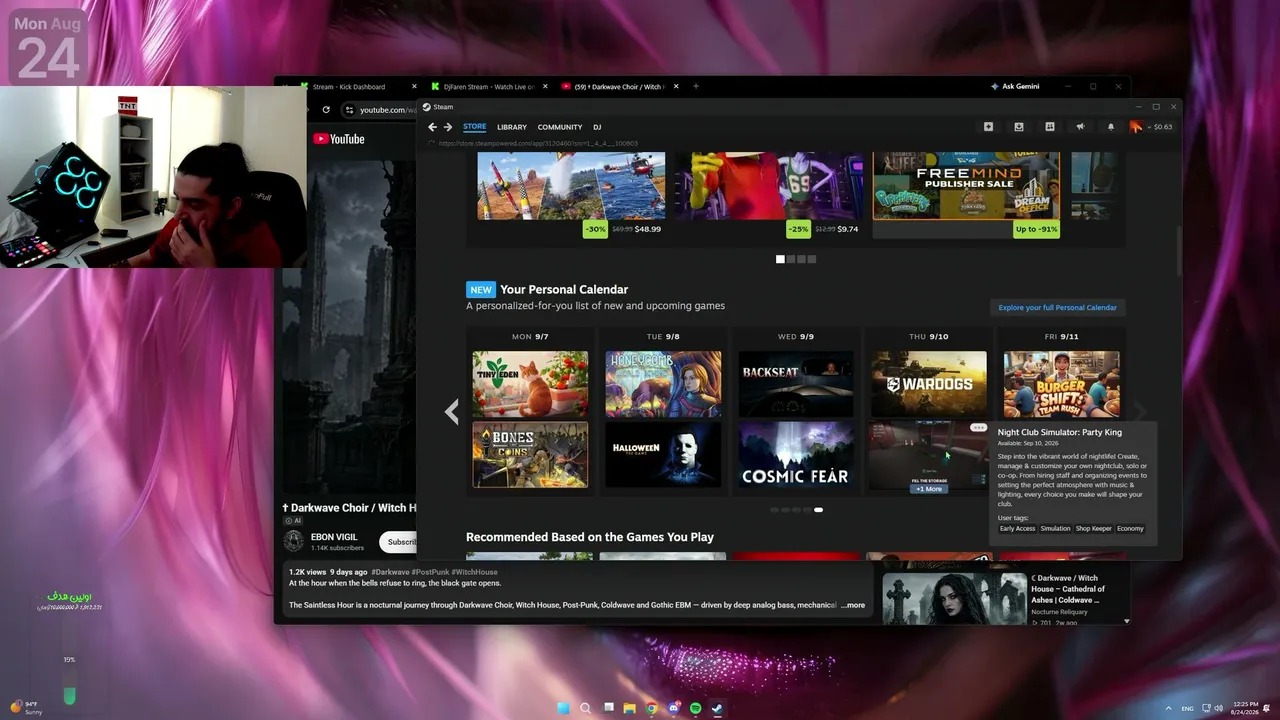Click the ellipsis options on Night Club Simulator
The image size is (1280, 720).
tap(978, 428)
